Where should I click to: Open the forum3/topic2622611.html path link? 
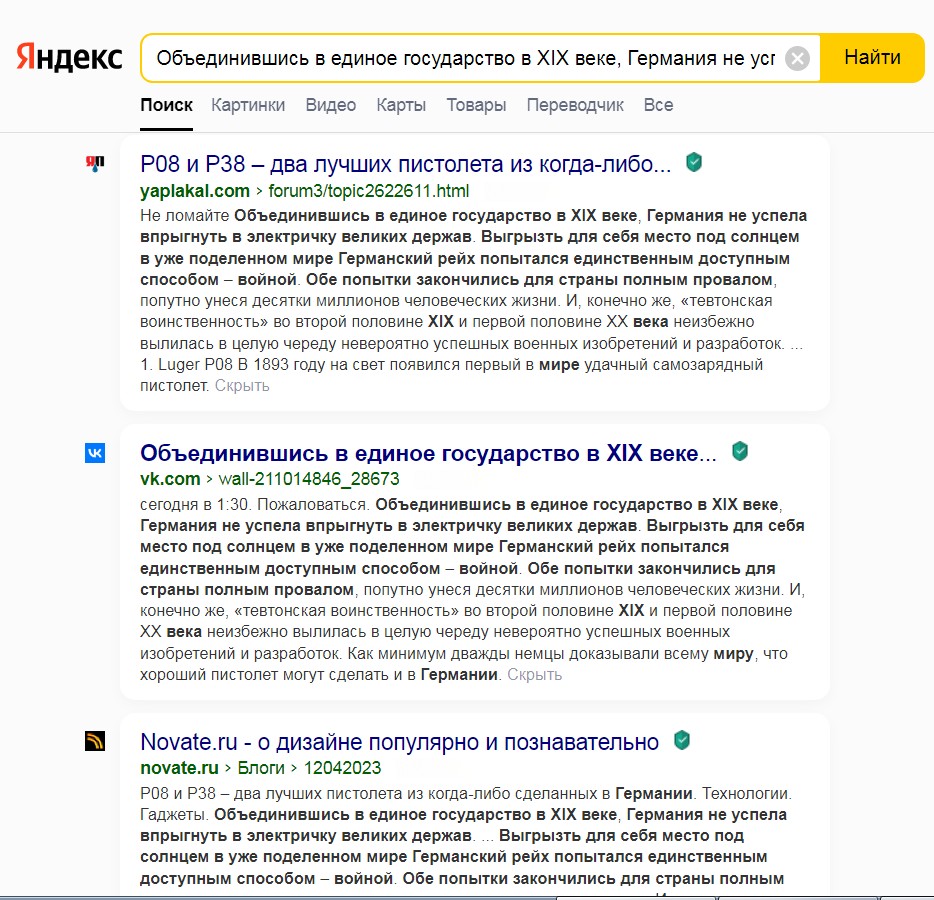click(x=369, y=191)
